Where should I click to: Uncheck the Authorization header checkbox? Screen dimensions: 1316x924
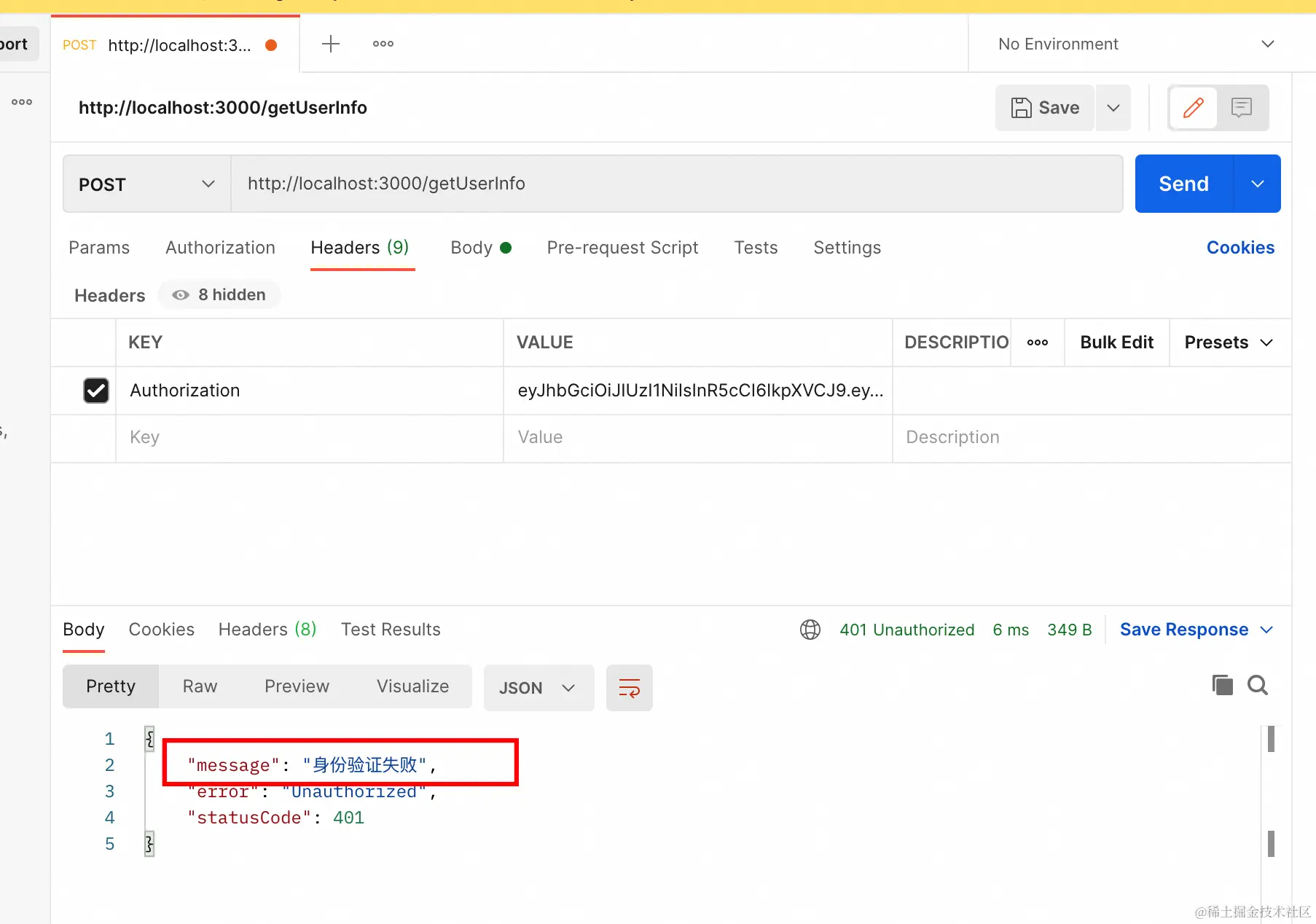[x=96, y=391]
